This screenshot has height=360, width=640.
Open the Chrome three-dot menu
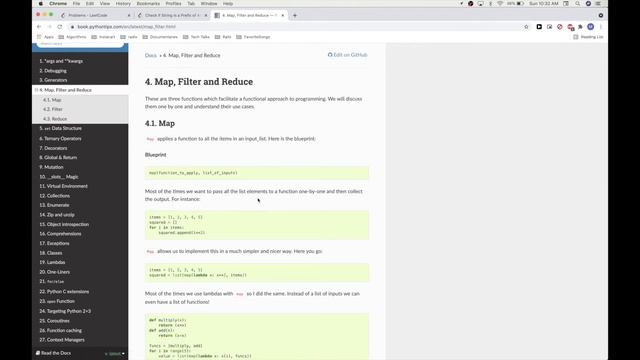(x=601, y=27)
